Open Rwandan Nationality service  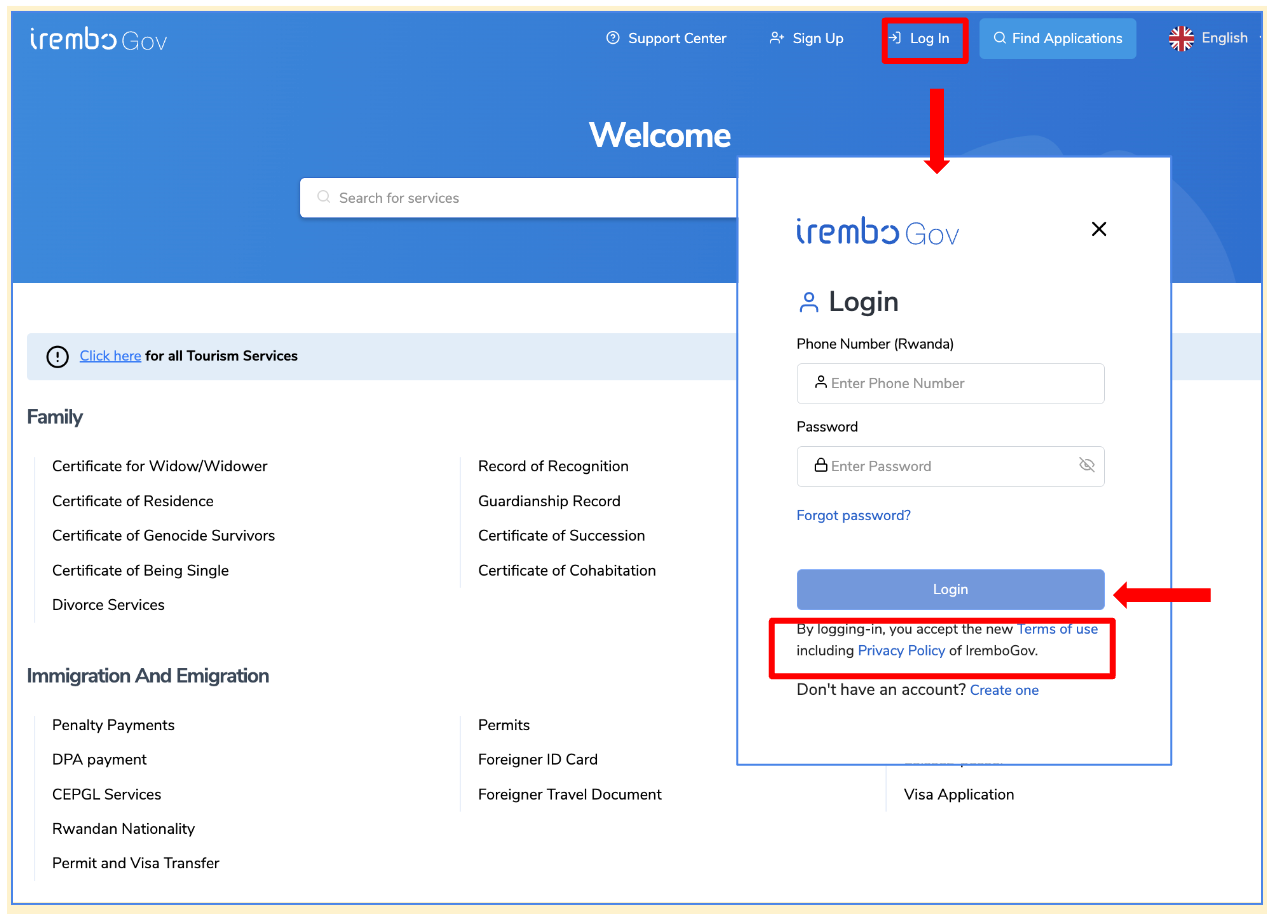123,829
